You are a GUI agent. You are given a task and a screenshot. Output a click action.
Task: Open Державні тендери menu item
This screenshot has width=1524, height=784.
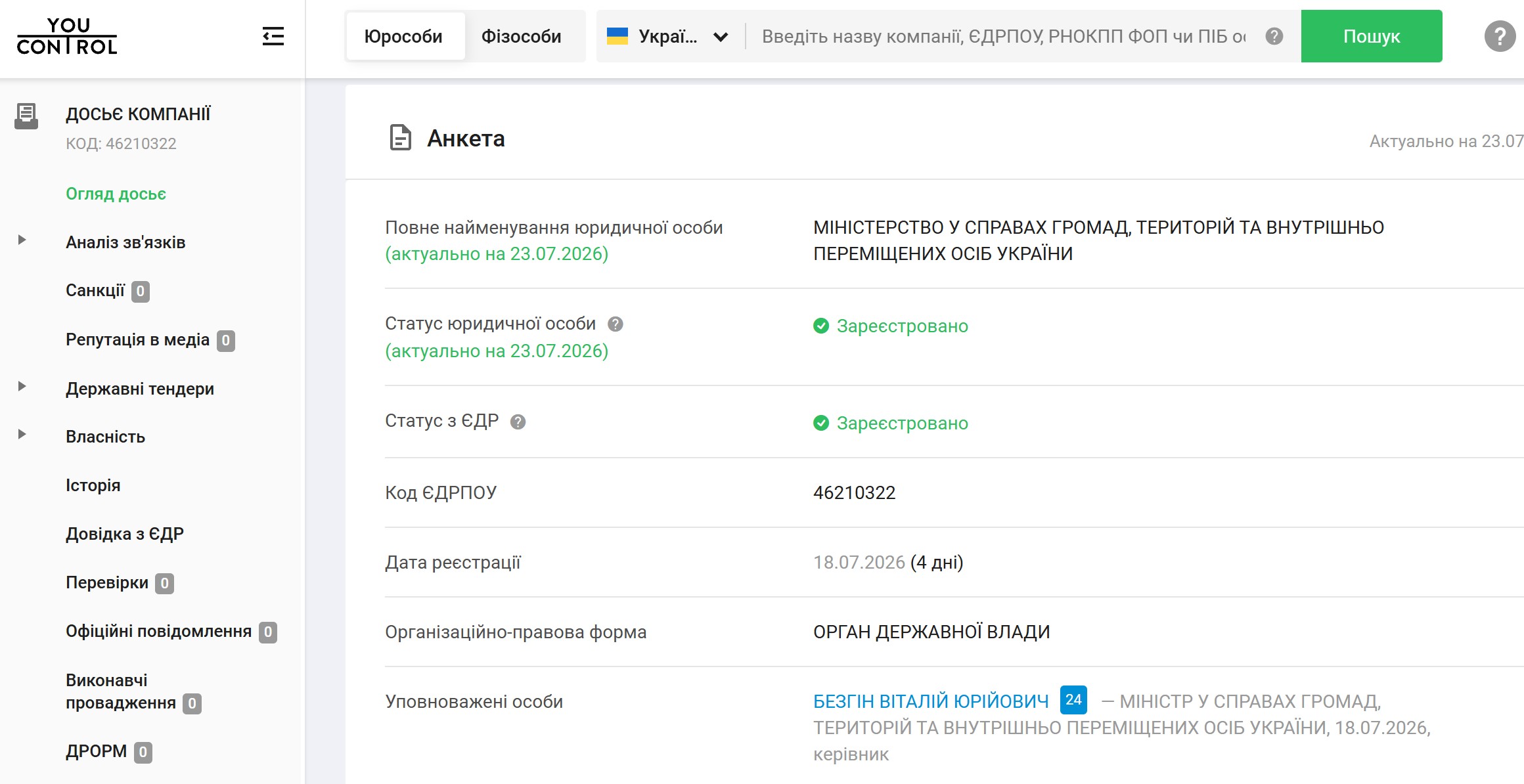pos(140,389)
